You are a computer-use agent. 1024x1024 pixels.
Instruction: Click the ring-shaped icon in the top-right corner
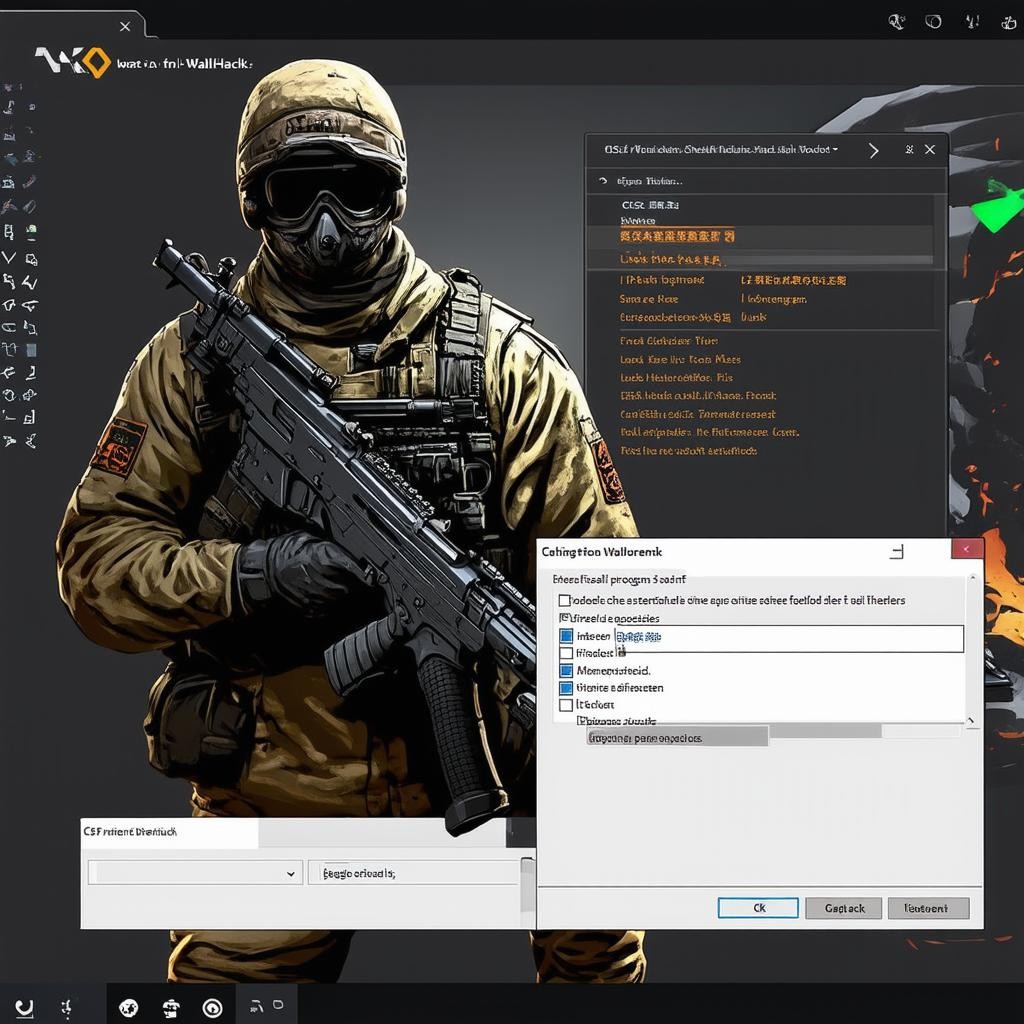934,20
